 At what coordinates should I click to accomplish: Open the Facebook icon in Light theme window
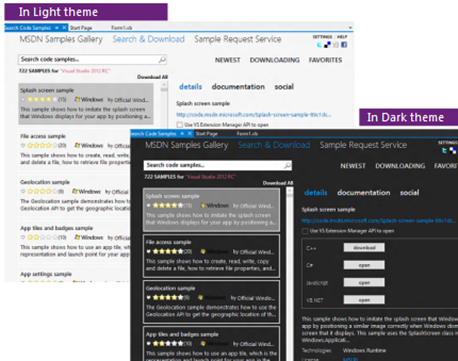[344, 45]
